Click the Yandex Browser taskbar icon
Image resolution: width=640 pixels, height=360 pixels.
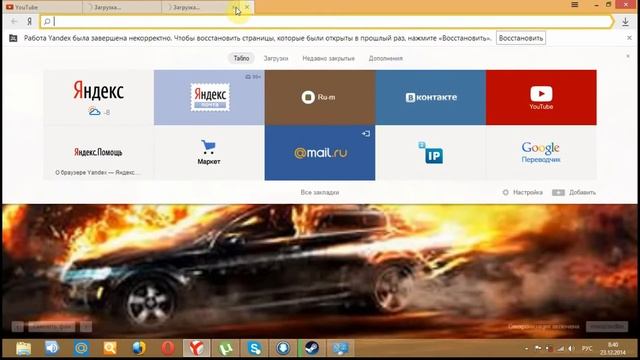(x=196, y=348)
